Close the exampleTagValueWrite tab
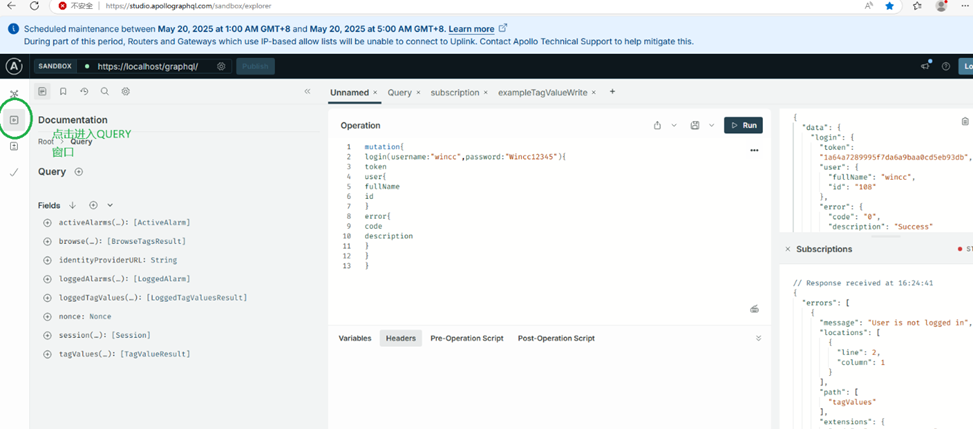This screenshot has height=429, width=973. (x=593, y=92)
